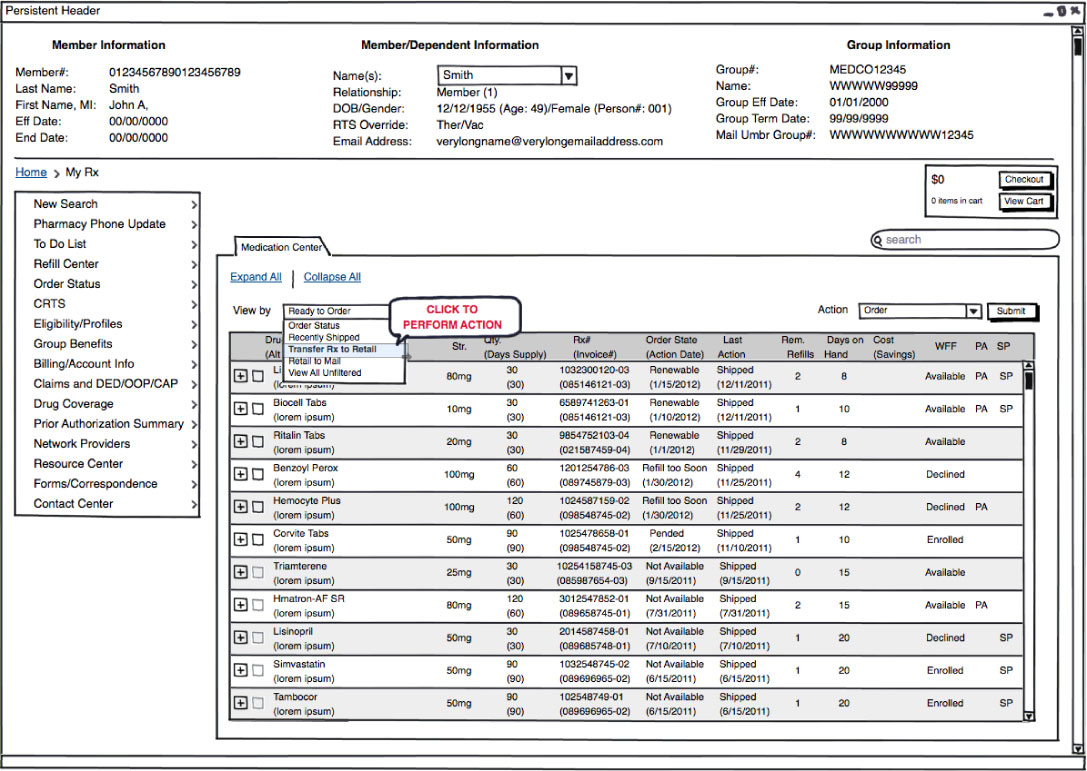Click the Pended order state cell
Image resolution: width=1087 pixels, height=771 pixels.
tap(667, 534)
